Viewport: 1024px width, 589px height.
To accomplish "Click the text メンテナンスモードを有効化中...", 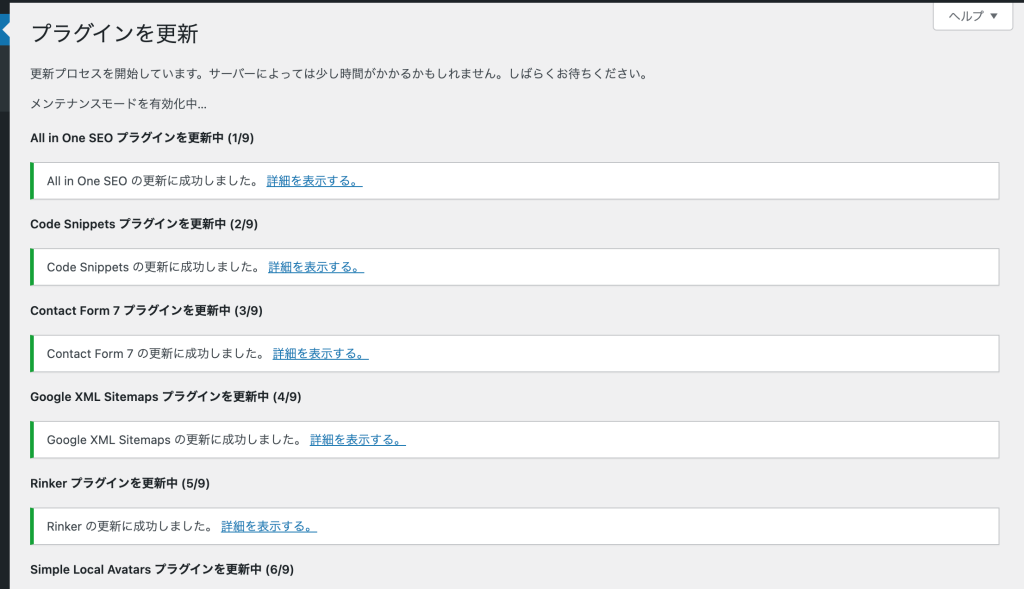I will pyautogui.click(x=118, y=104).
